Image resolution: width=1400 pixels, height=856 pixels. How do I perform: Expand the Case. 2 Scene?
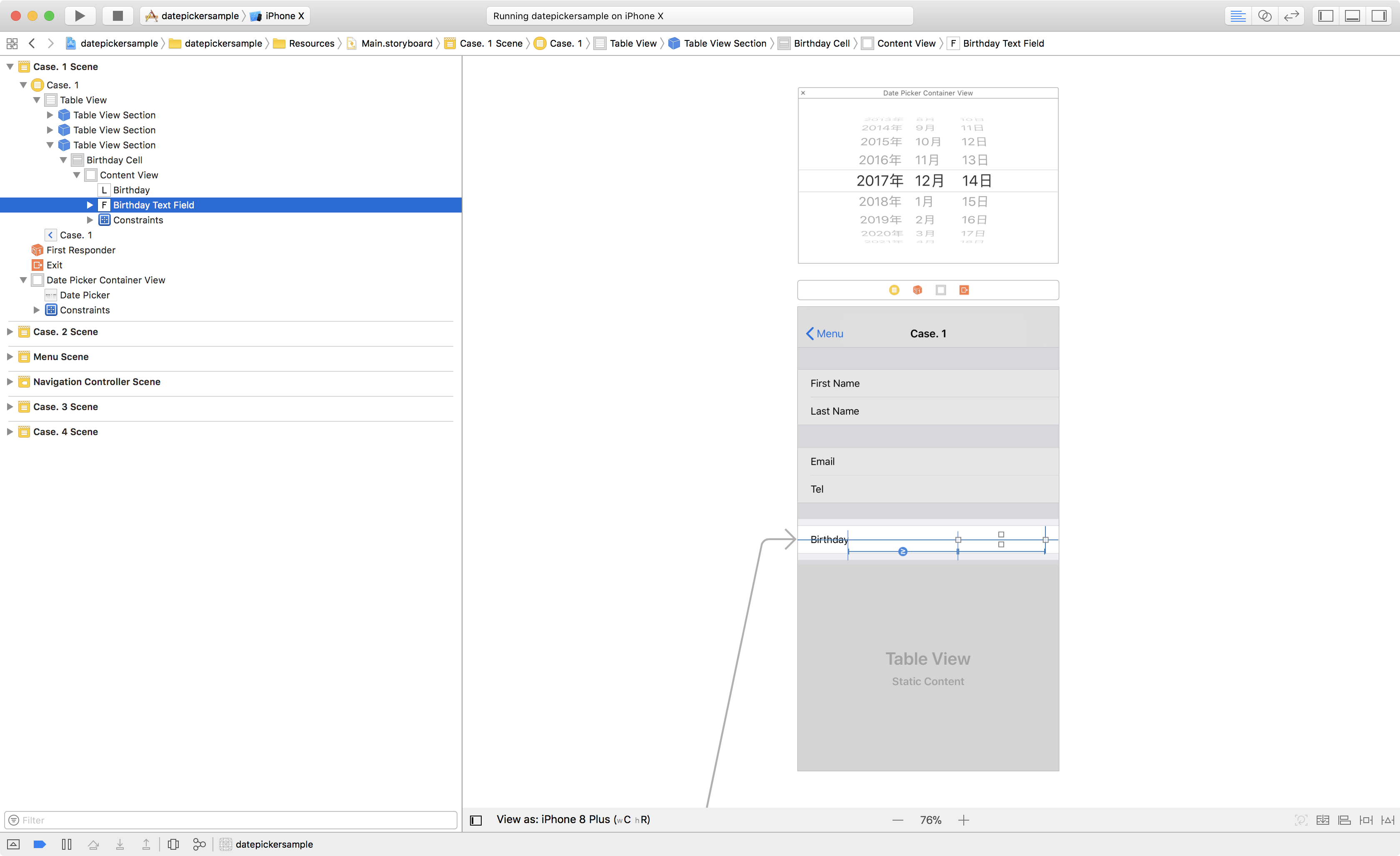(10, 331)
